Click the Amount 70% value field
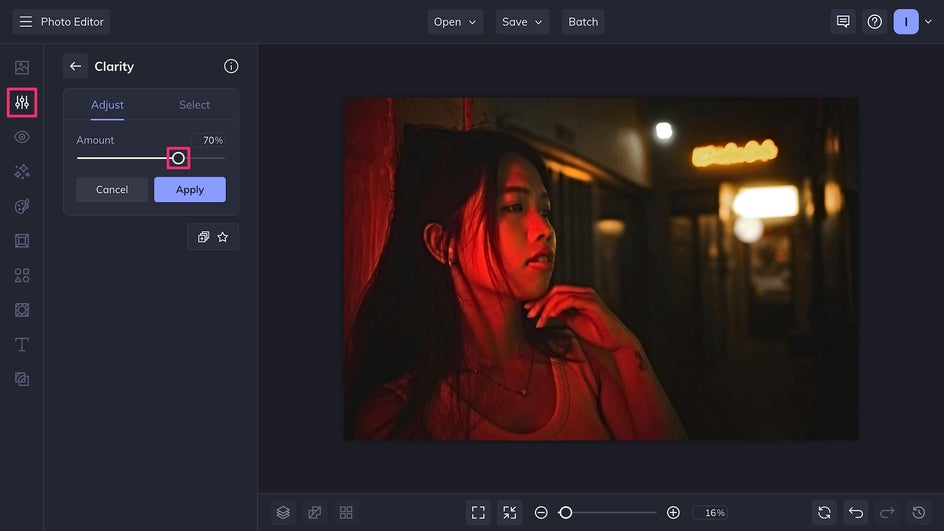The width and height of the screenshot is (944, 531). tap(208, 140)
